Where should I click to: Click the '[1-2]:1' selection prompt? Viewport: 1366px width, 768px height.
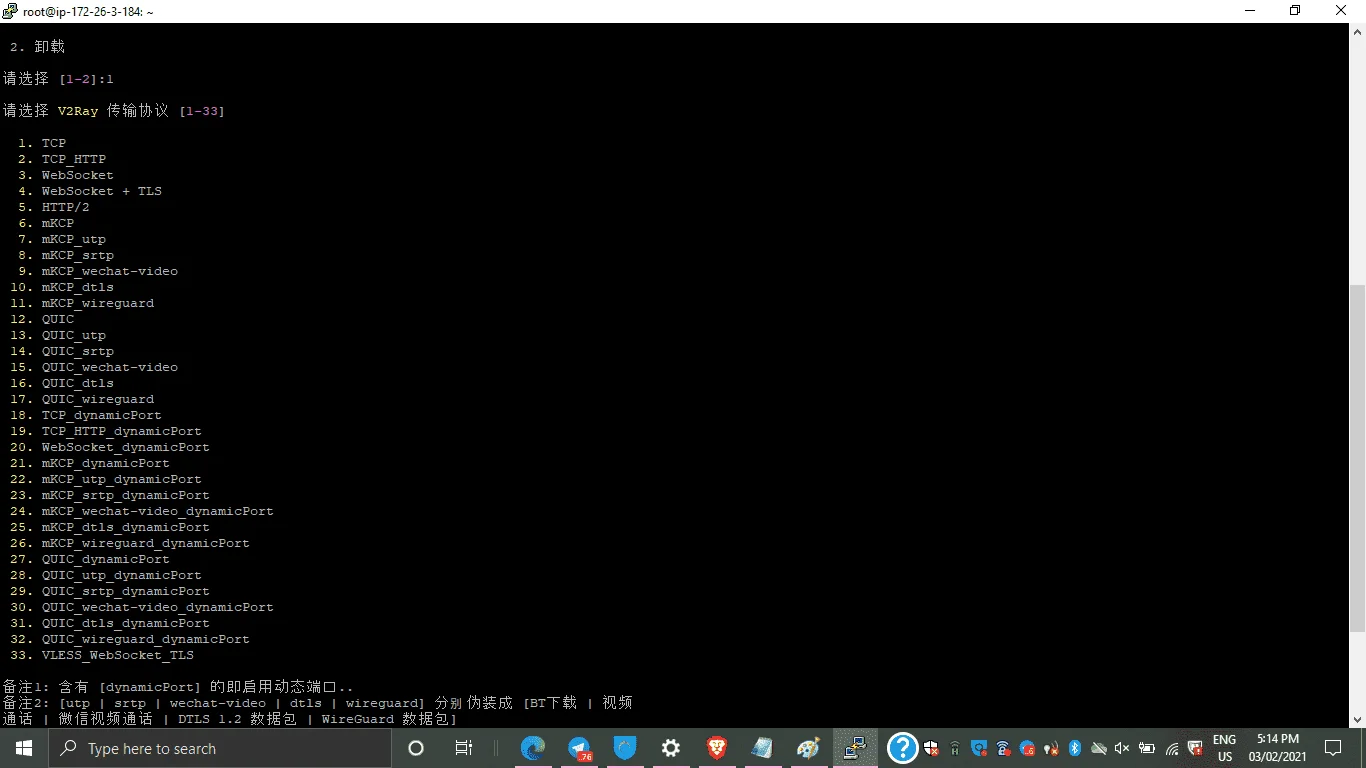pyautogui.click(x=86, y=79)
